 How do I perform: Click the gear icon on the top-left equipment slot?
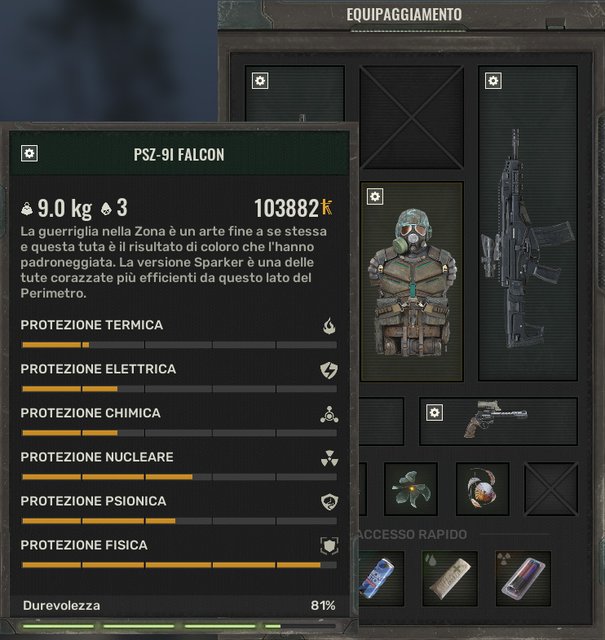click(x=260, y=80)
